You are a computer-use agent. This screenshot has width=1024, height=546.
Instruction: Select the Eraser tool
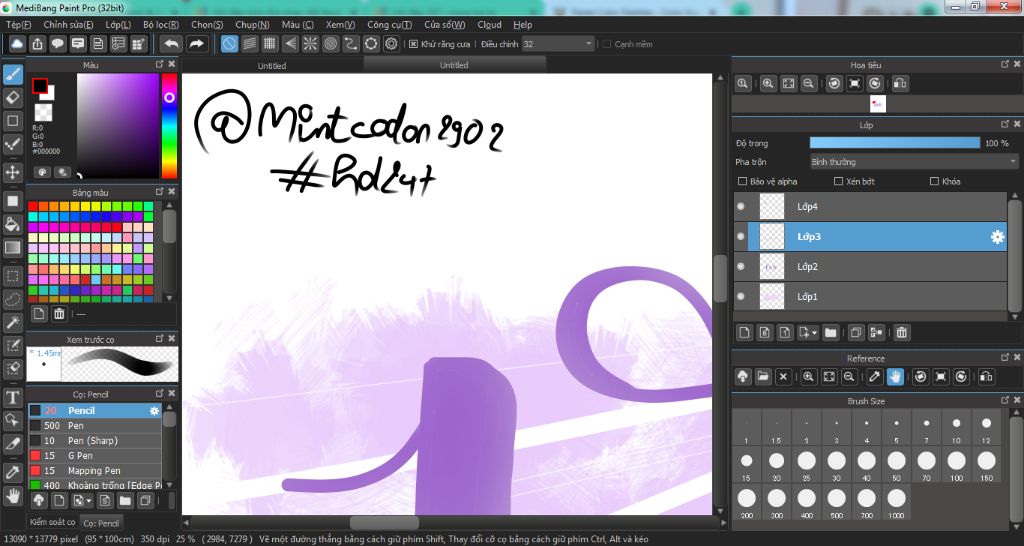coord(12,98)
